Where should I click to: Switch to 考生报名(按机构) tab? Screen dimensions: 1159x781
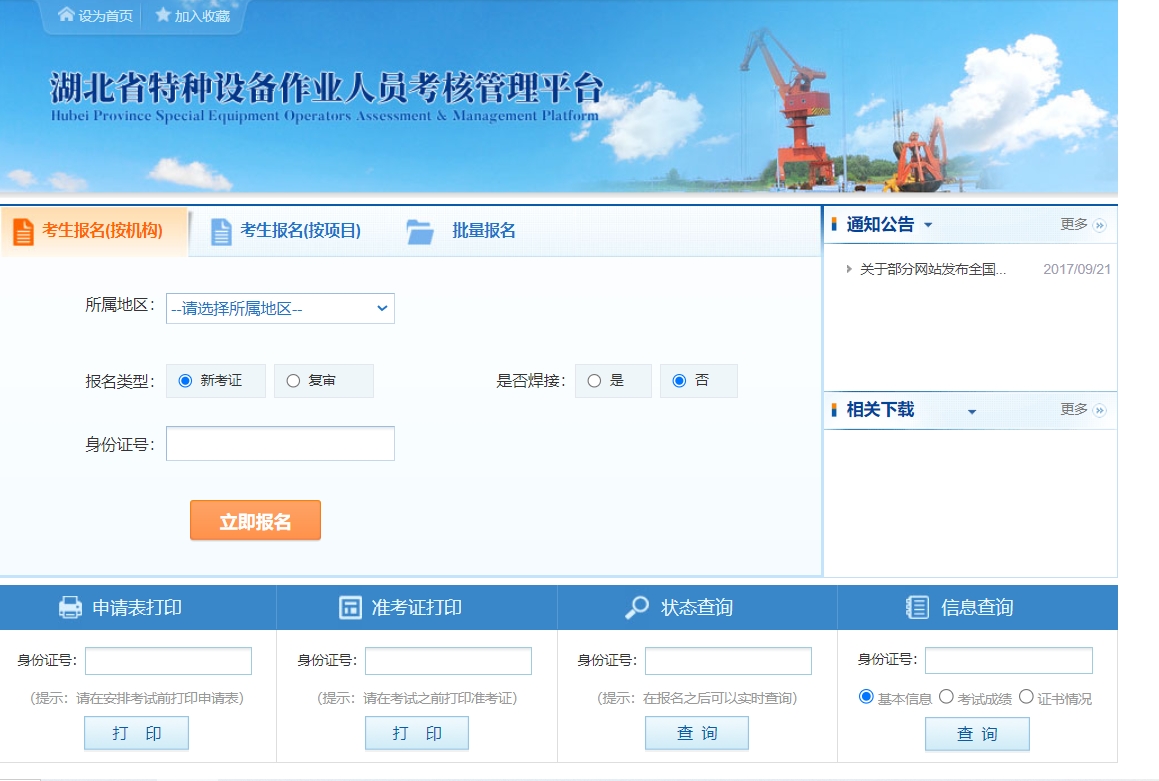coord(95,231)
